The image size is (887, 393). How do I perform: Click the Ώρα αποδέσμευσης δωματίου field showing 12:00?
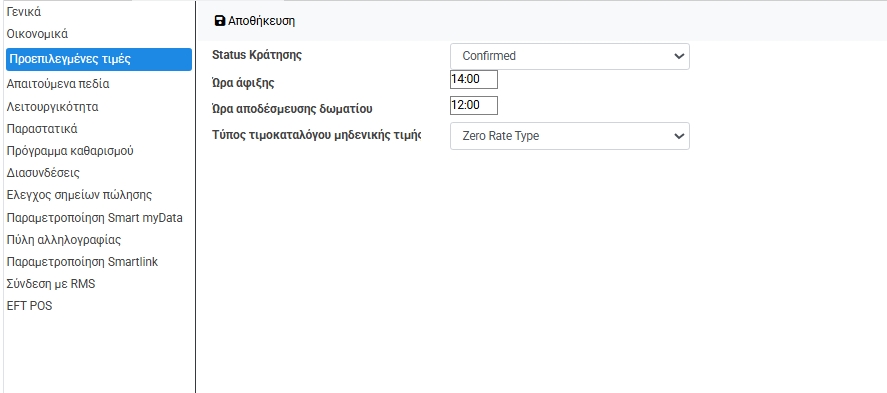(x=474, y=106)
